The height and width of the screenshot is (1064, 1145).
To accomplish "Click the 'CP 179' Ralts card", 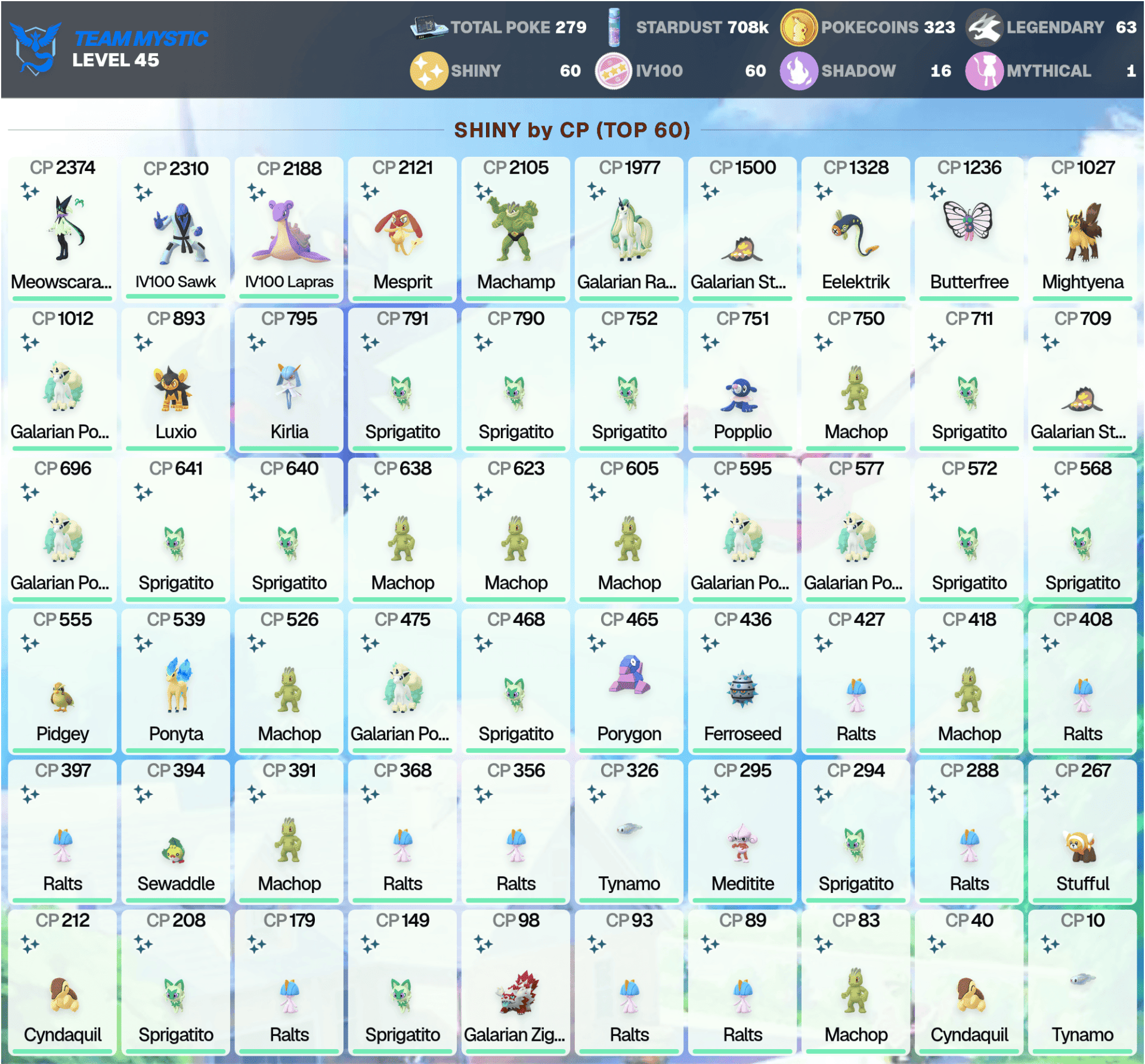I will (x=289, y=981).
